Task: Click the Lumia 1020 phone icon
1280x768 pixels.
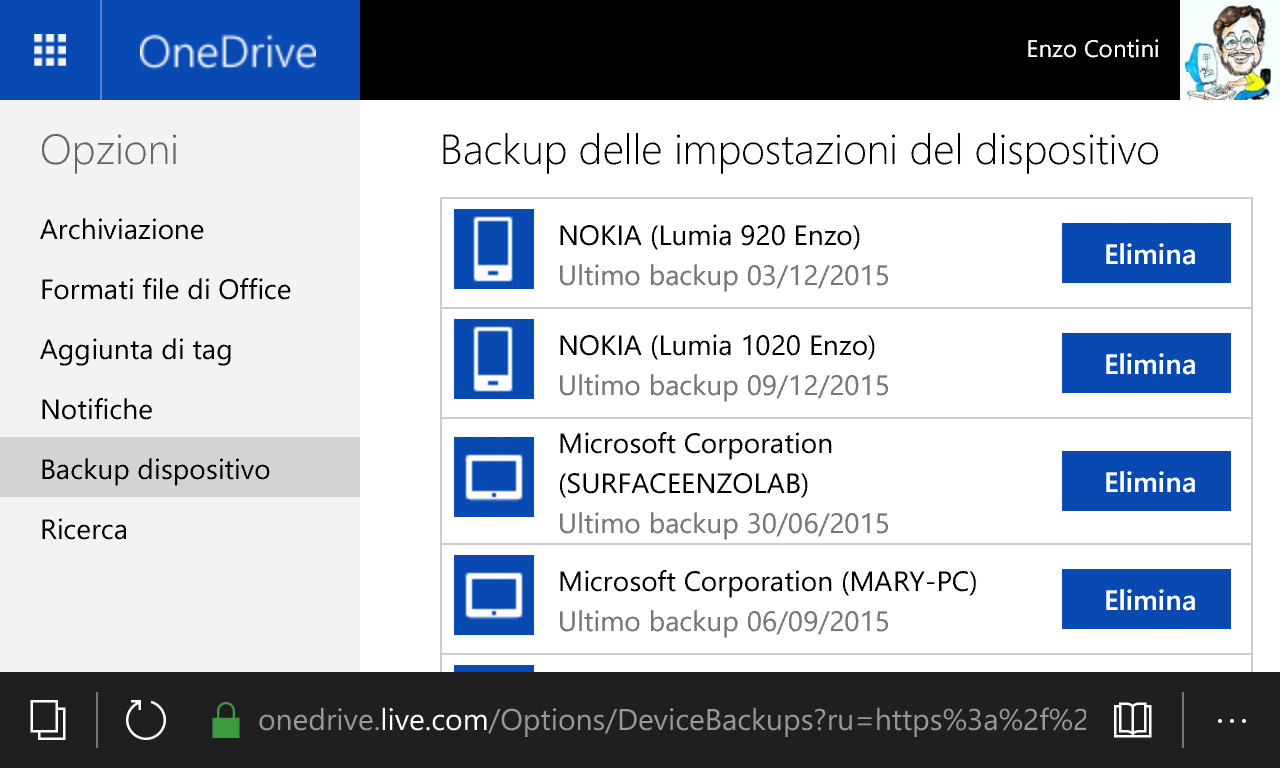Action: click(494, 359)
